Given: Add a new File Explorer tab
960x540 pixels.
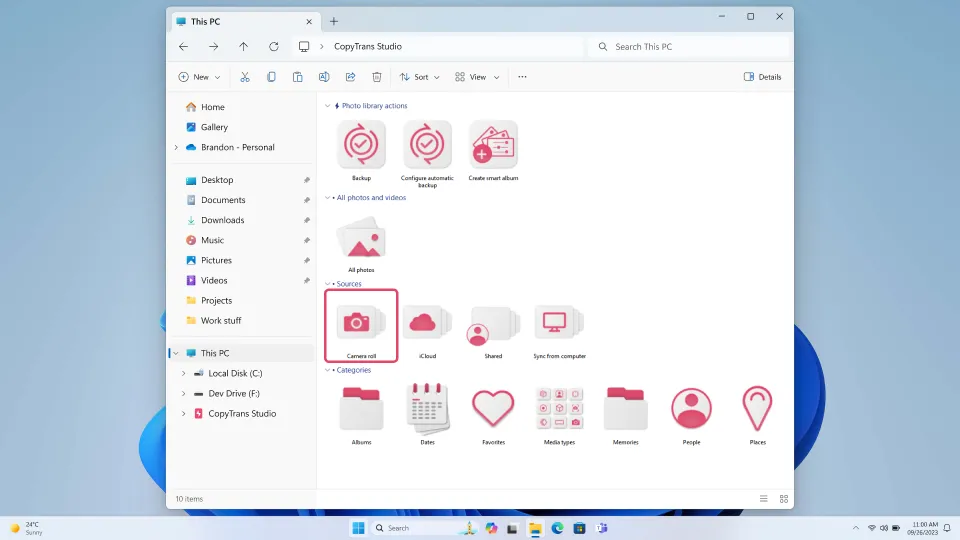Looking at the screenshot, I should pyautogui.click(x=334, y=21).
